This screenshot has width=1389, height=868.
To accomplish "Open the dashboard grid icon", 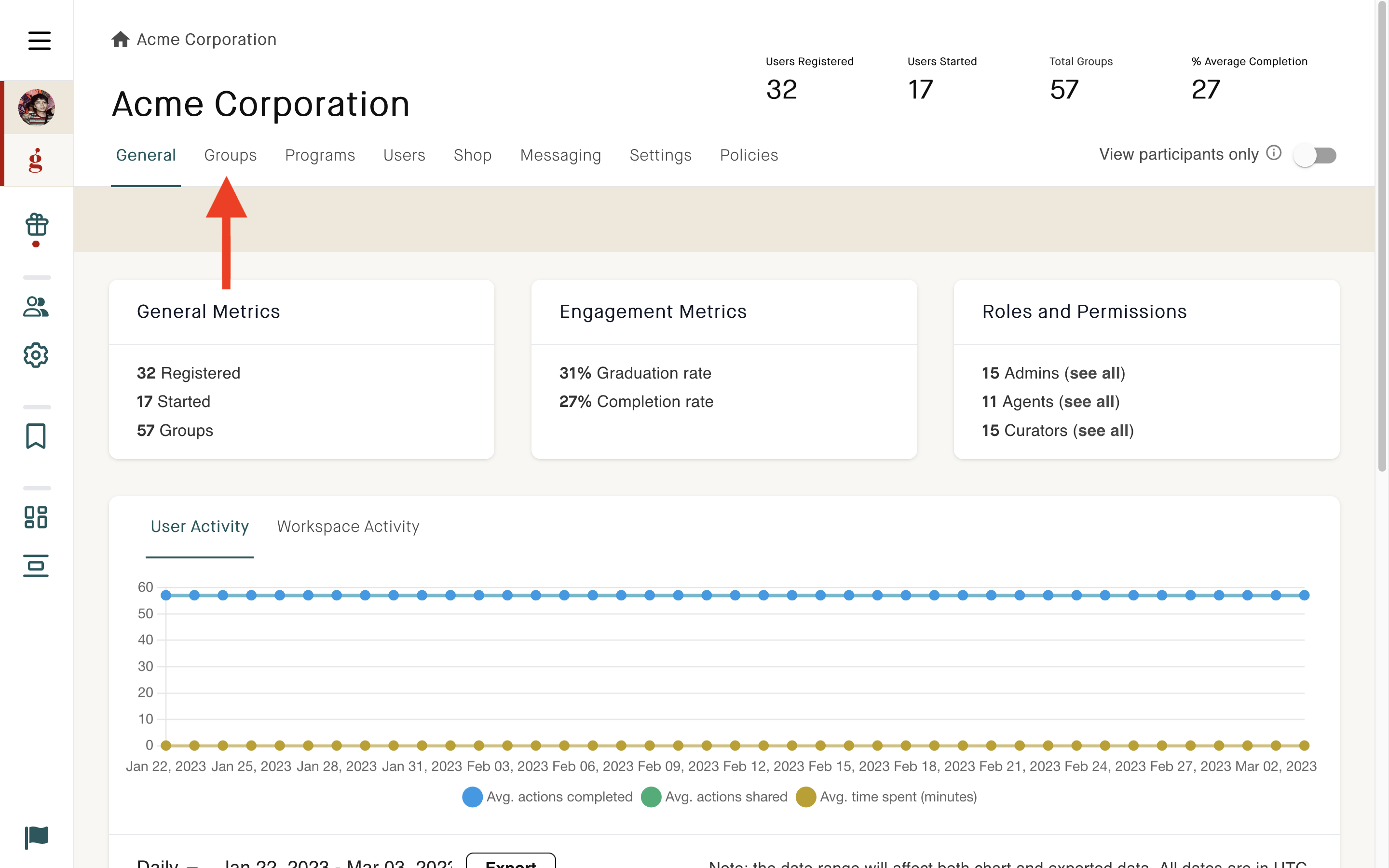I will [x=36, y=517].
